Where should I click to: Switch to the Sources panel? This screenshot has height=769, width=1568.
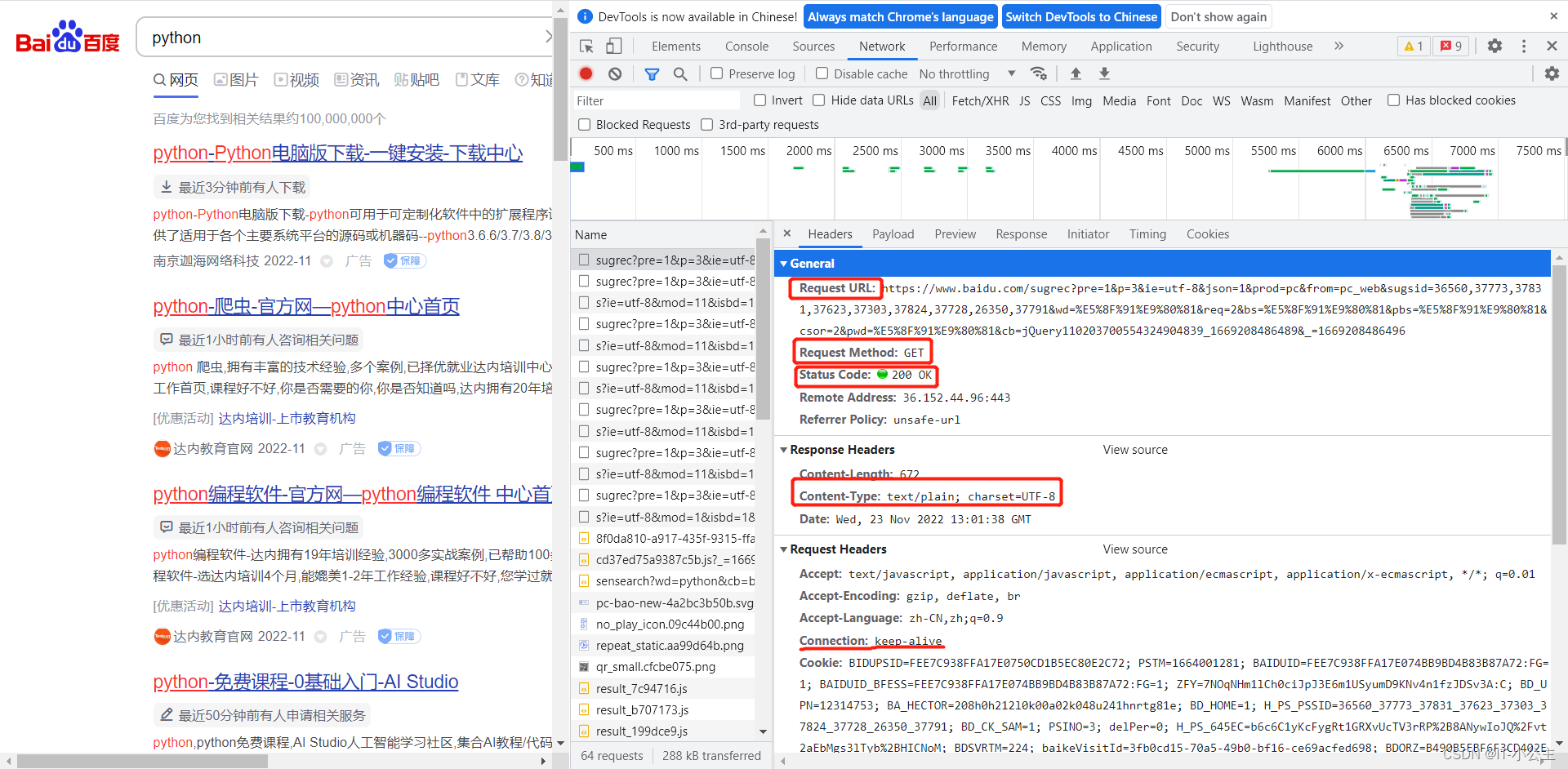point(813,47)
